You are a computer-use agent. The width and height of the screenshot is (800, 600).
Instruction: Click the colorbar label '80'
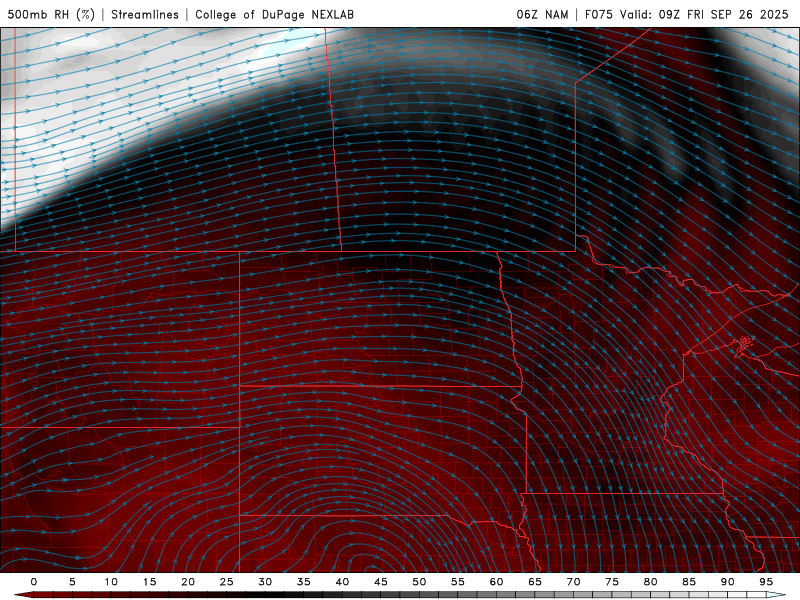(x=651, y=582)
